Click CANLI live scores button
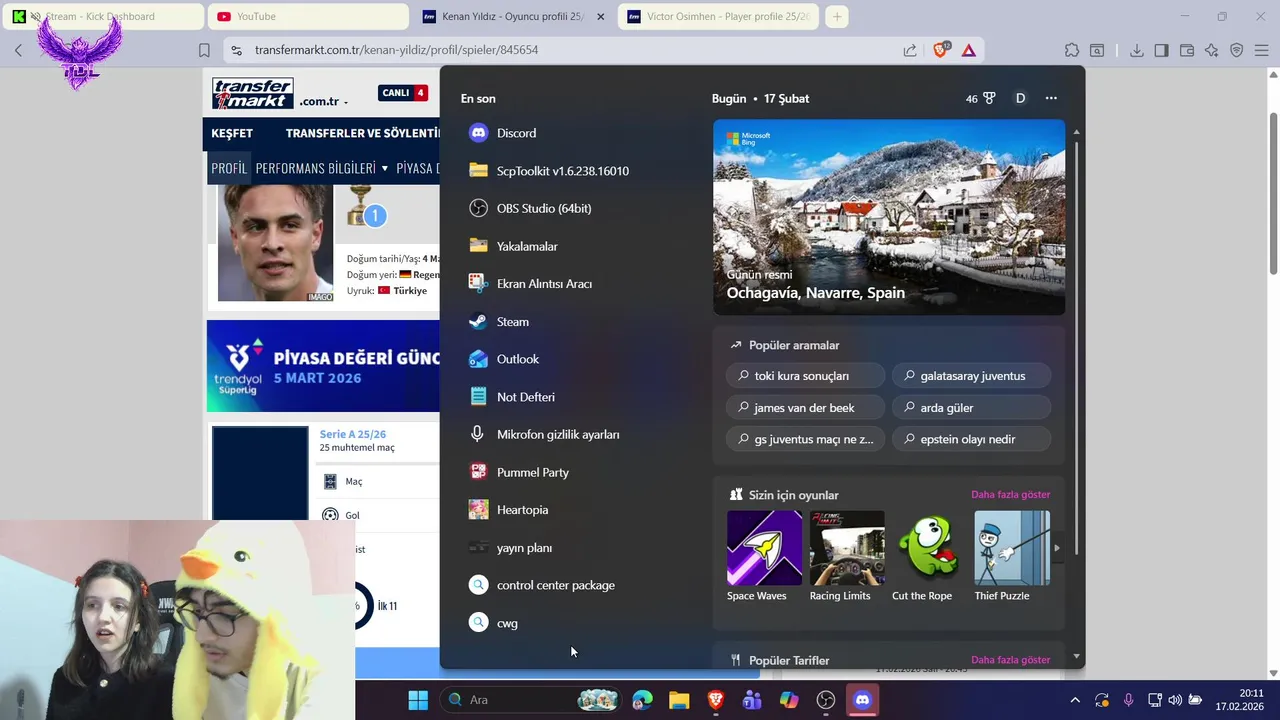This screenshot has height=720, width=1280. (404, 93)
